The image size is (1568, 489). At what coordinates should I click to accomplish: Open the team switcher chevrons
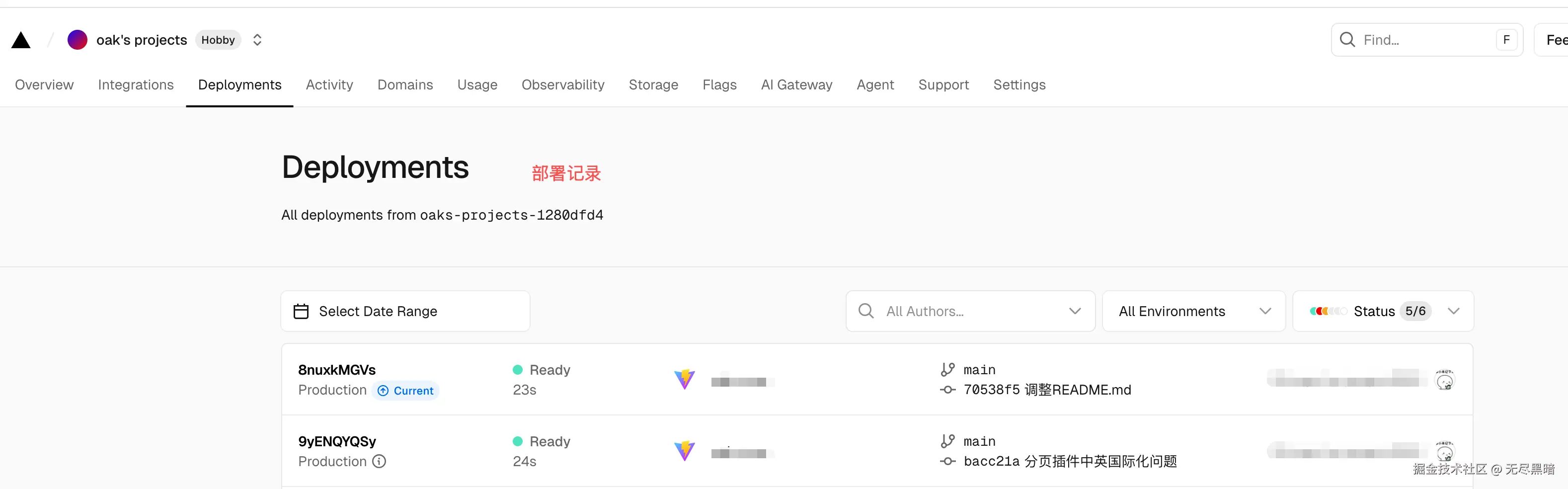257,40
